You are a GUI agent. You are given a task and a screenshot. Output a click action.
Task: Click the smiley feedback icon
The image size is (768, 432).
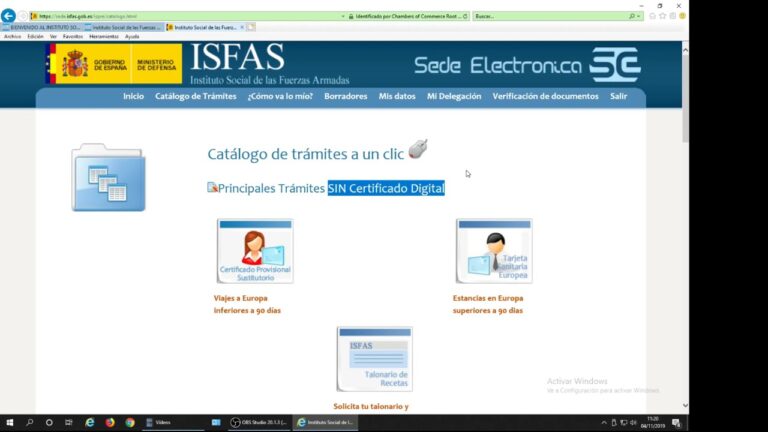(682, 16)
